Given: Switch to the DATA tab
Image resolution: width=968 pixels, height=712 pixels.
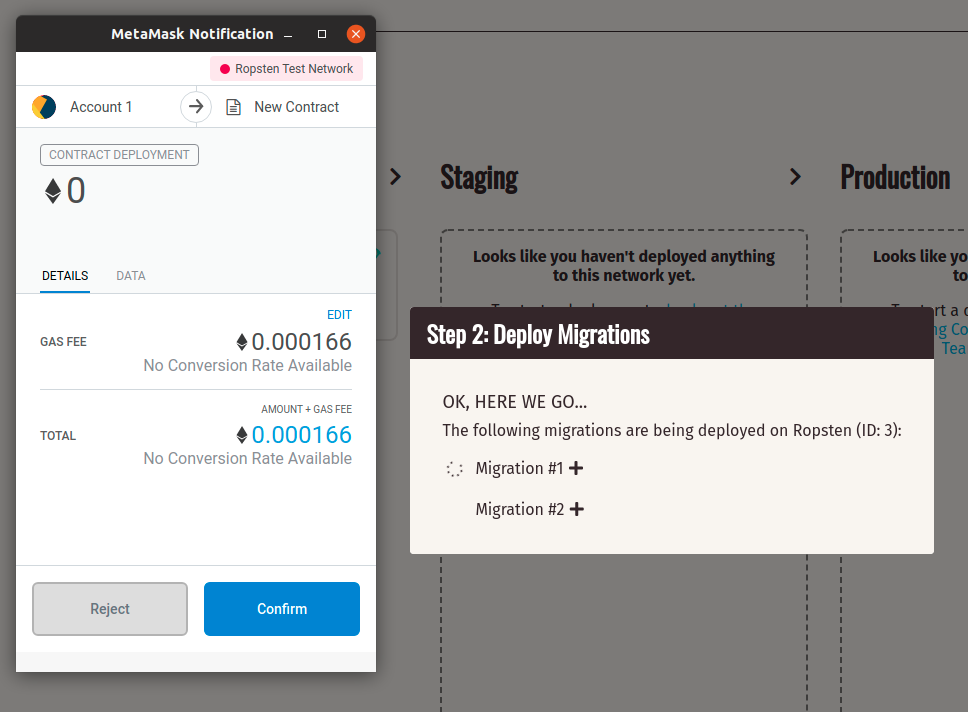Looking at the screenshot, I should click(131, 276).
